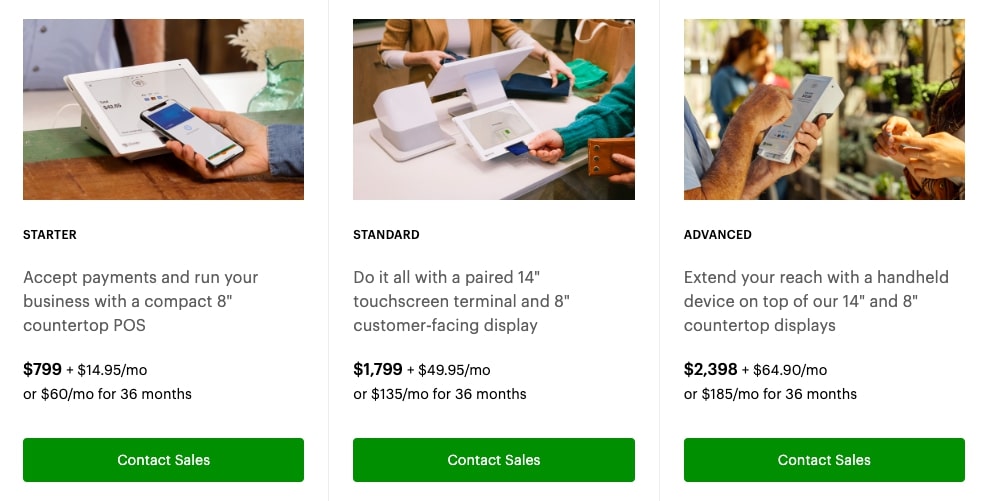Select the STANDARD plan heading

tap(386, 234)
